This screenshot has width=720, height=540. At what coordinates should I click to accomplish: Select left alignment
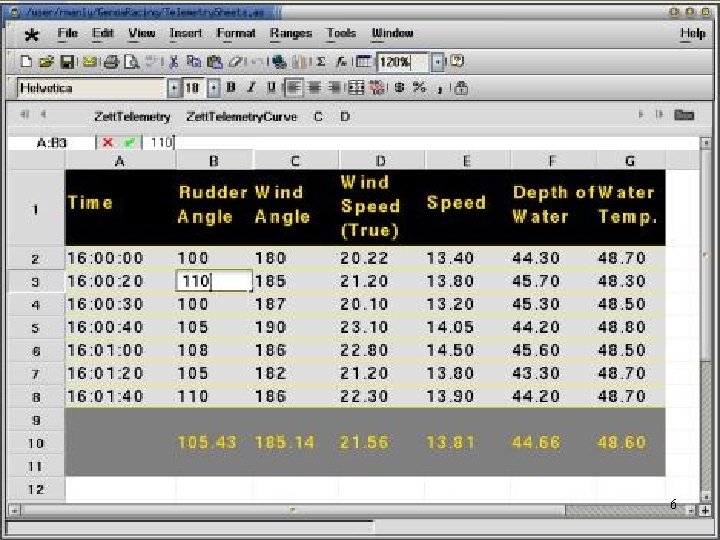(x=294, y=87)
